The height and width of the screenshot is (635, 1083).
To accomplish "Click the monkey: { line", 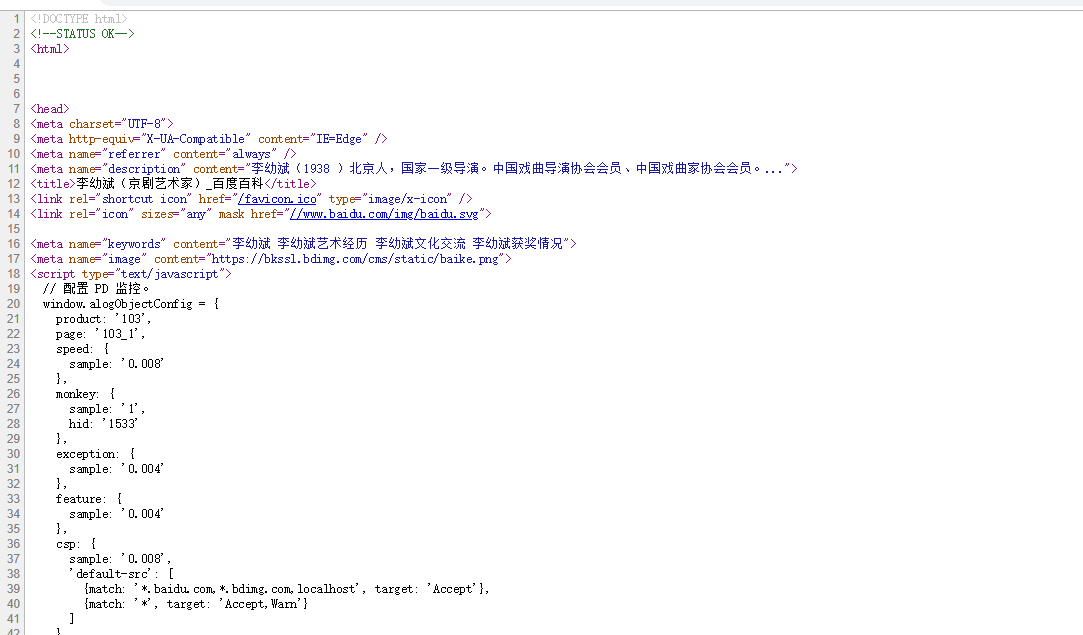I will click(86, 394).
